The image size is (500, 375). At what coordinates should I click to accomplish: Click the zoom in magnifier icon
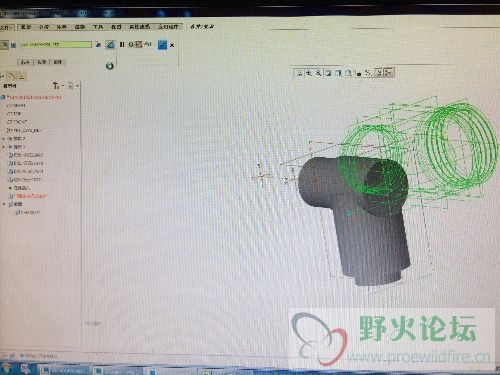point(309,72)
